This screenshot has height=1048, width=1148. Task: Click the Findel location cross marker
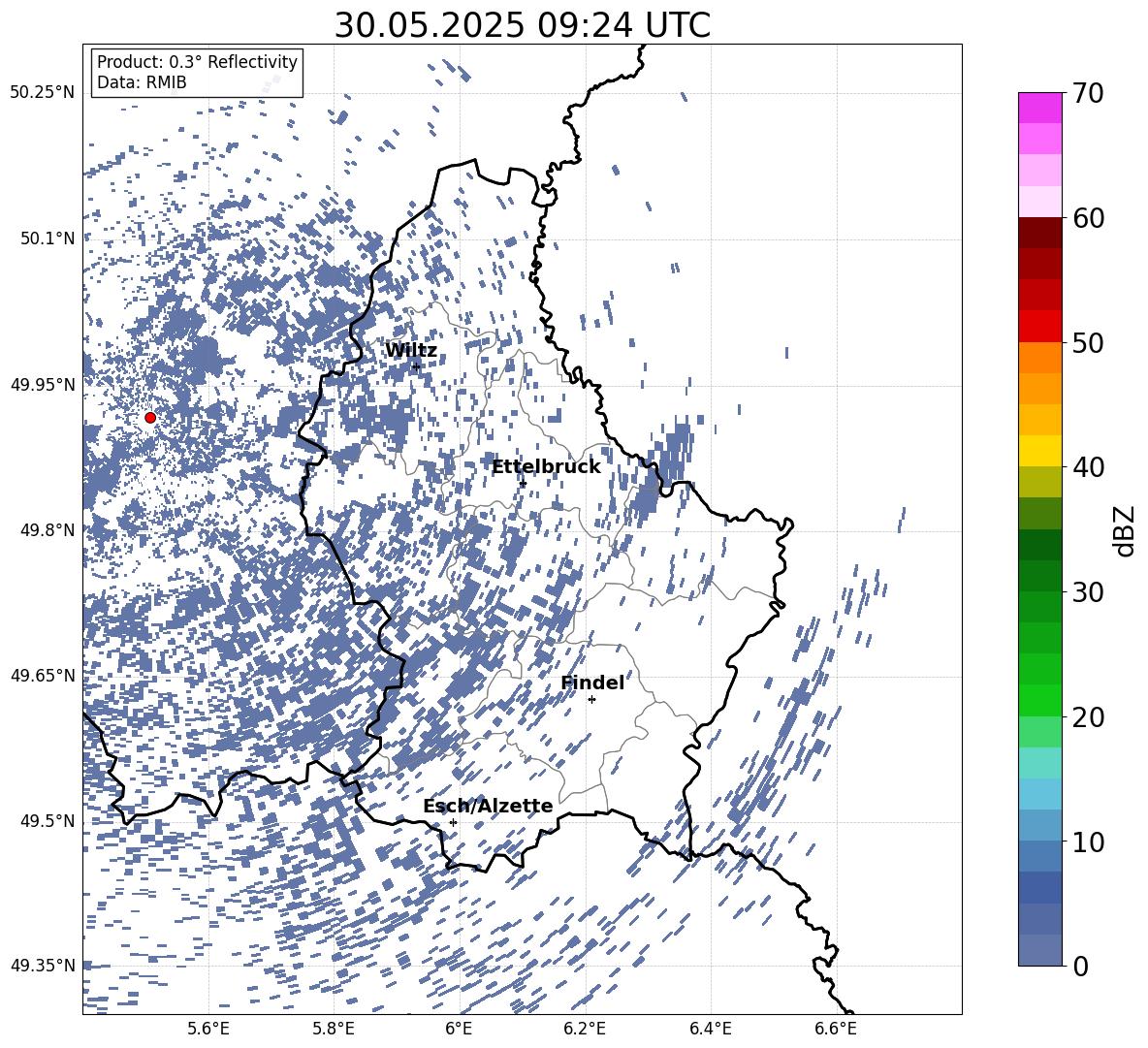click(x=591, y=700)
